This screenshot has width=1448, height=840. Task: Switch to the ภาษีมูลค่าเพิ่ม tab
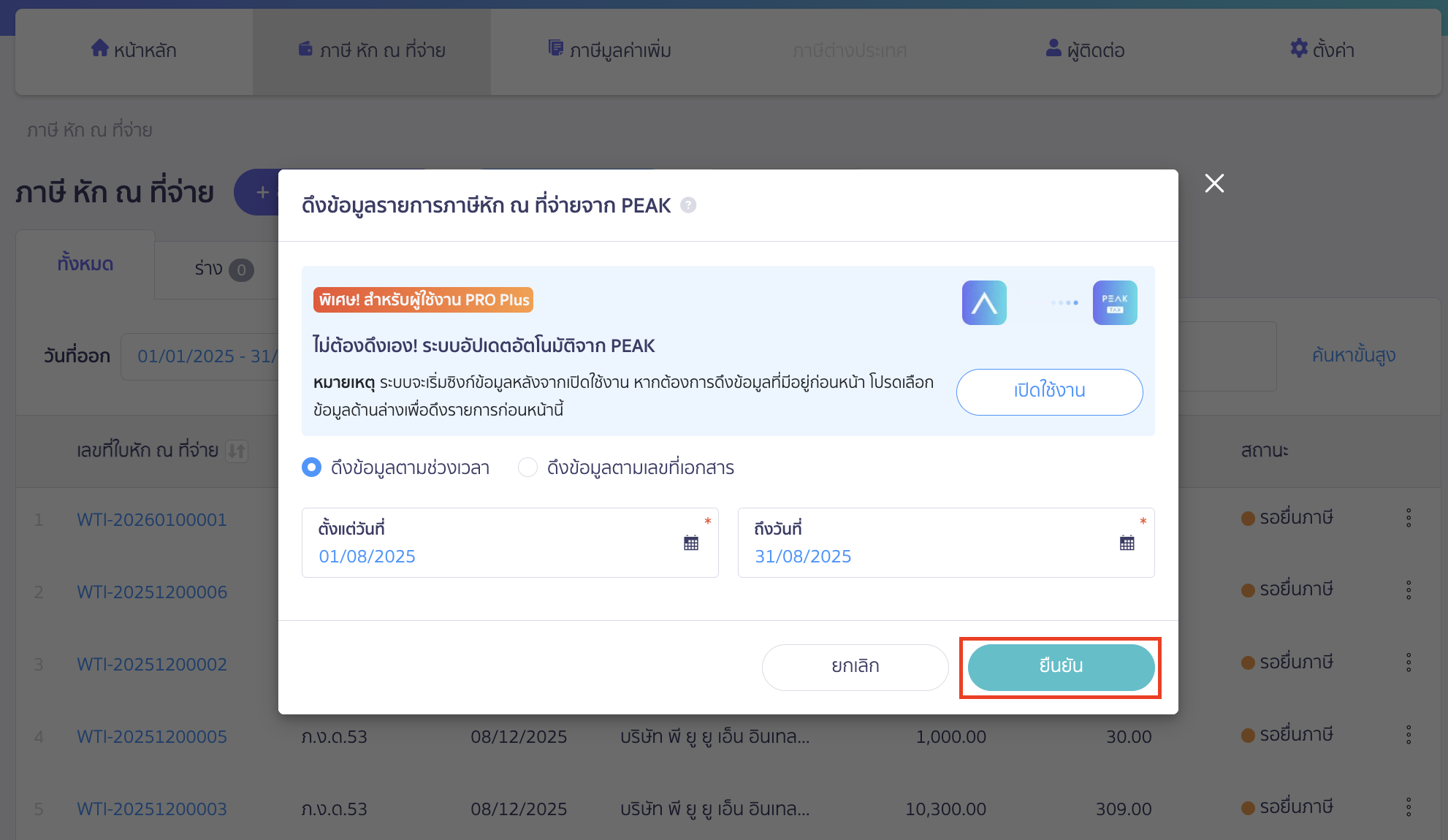coord(609,50)
